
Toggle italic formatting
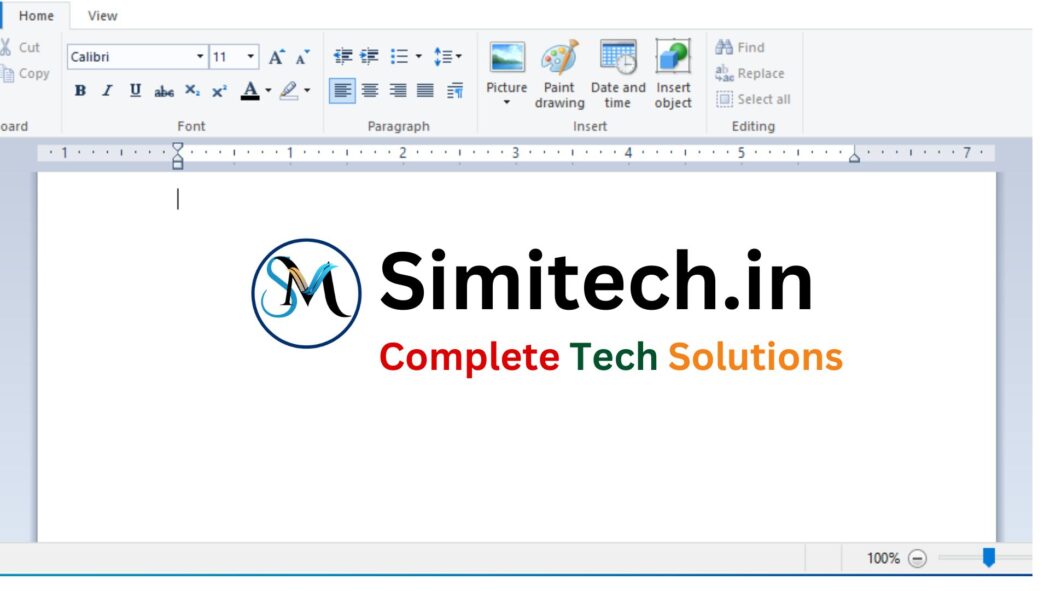(x=106, y=90)
